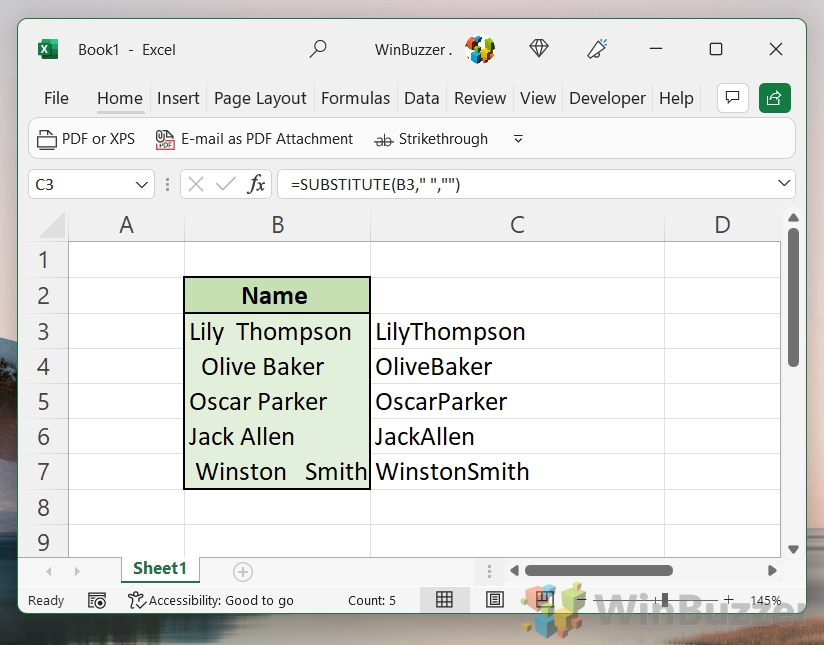Open the Comments speech bubble button
This screenshot has height=645, width=824.
(x=733, y=98)
